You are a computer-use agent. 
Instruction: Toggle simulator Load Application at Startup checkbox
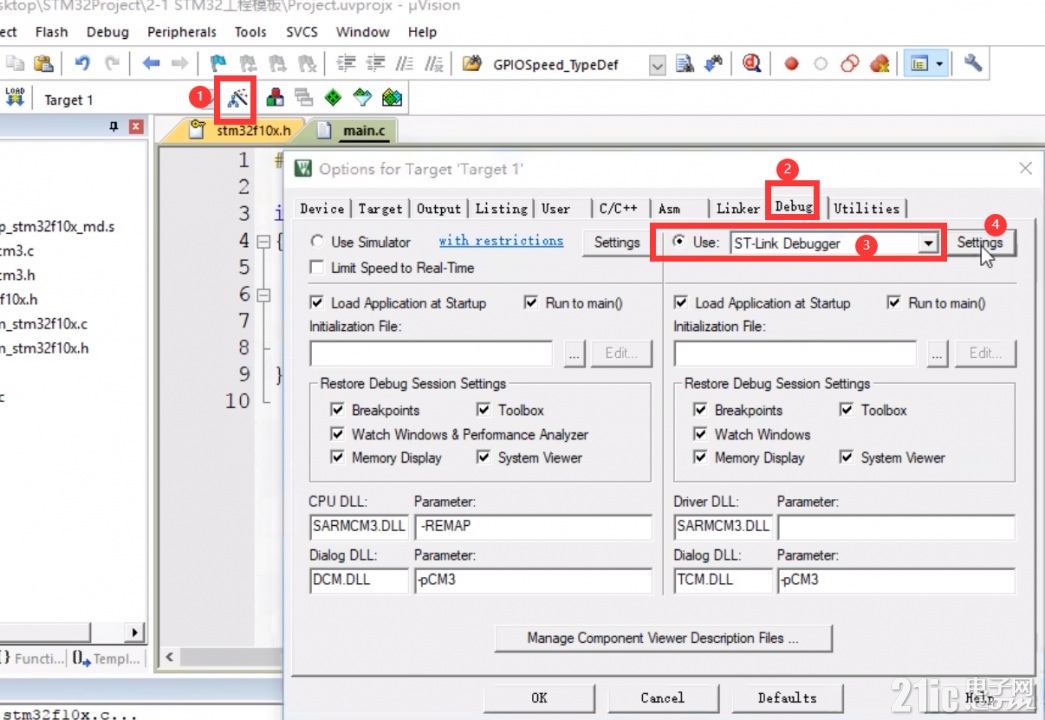[317, 303]
